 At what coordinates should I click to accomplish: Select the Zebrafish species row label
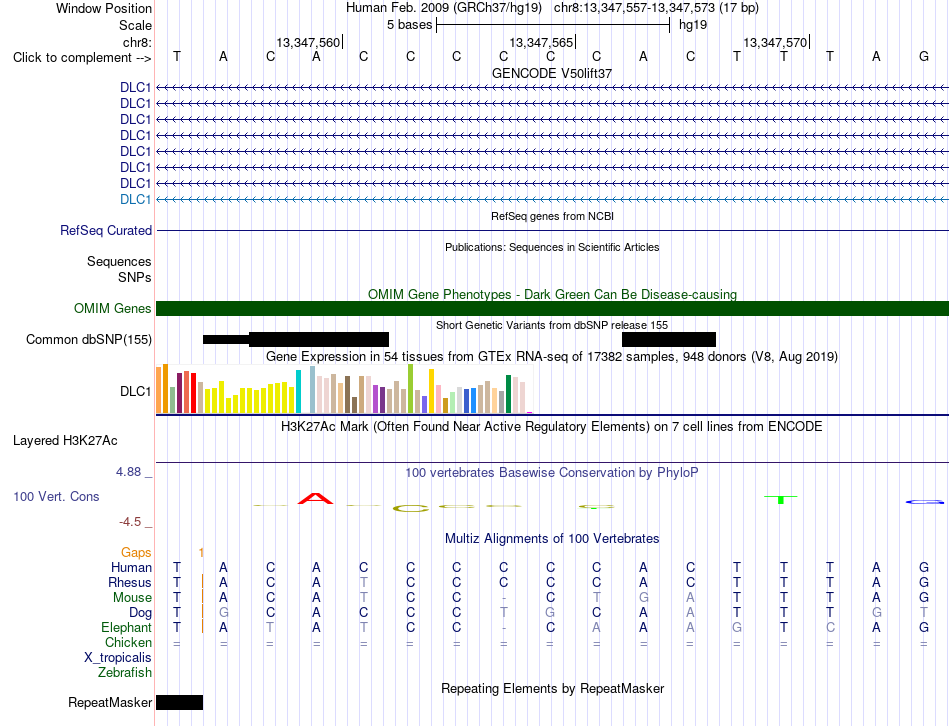(x=125, y=672)
